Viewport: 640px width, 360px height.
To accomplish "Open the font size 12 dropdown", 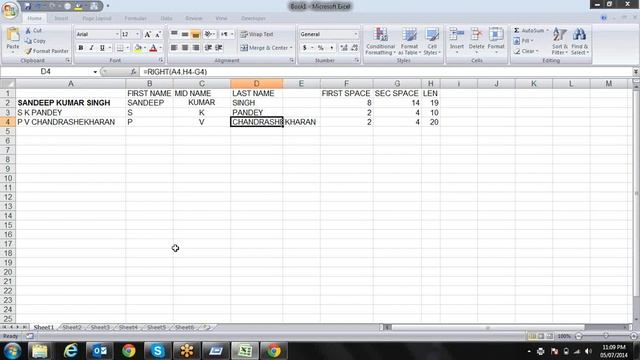I will (x=137, y=35).
